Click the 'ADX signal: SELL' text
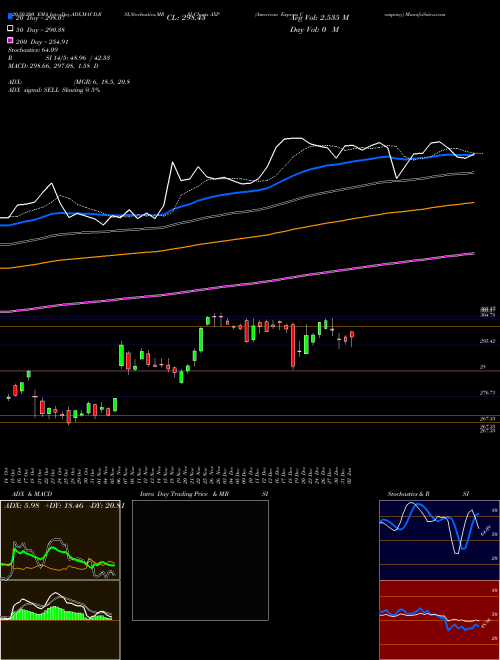This screenshot has width=500, height=660. coord(34,90)
